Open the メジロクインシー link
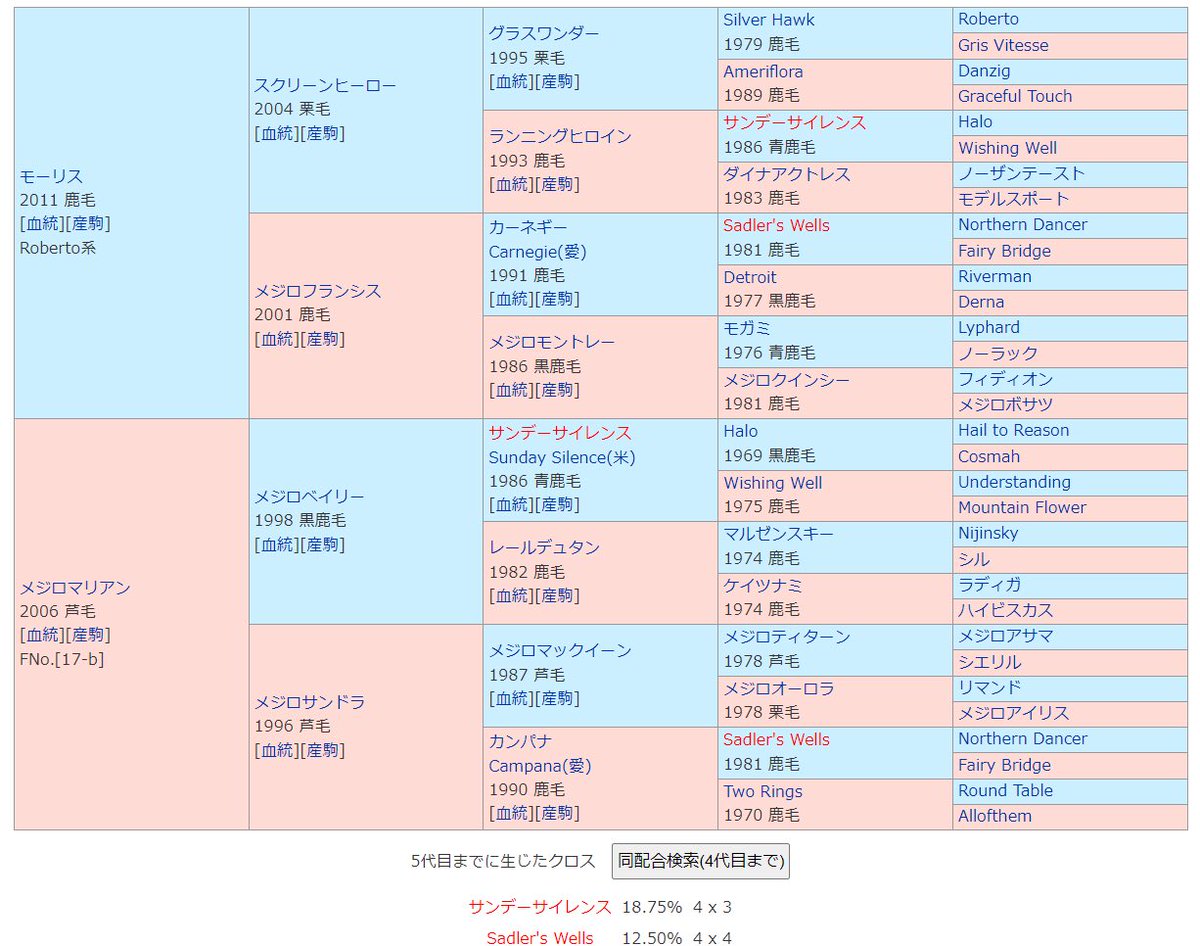 787,380
